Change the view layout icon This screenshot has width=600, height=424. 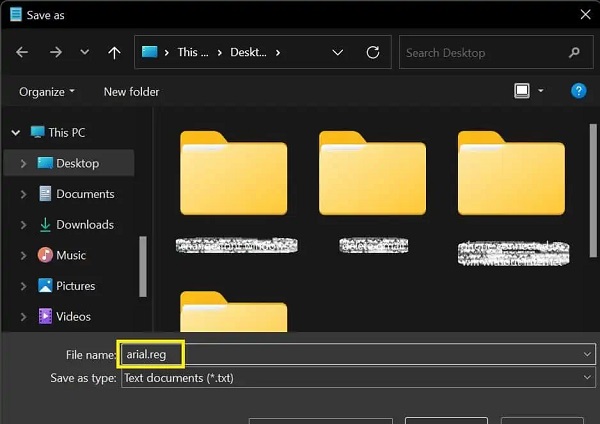point(522,91)
